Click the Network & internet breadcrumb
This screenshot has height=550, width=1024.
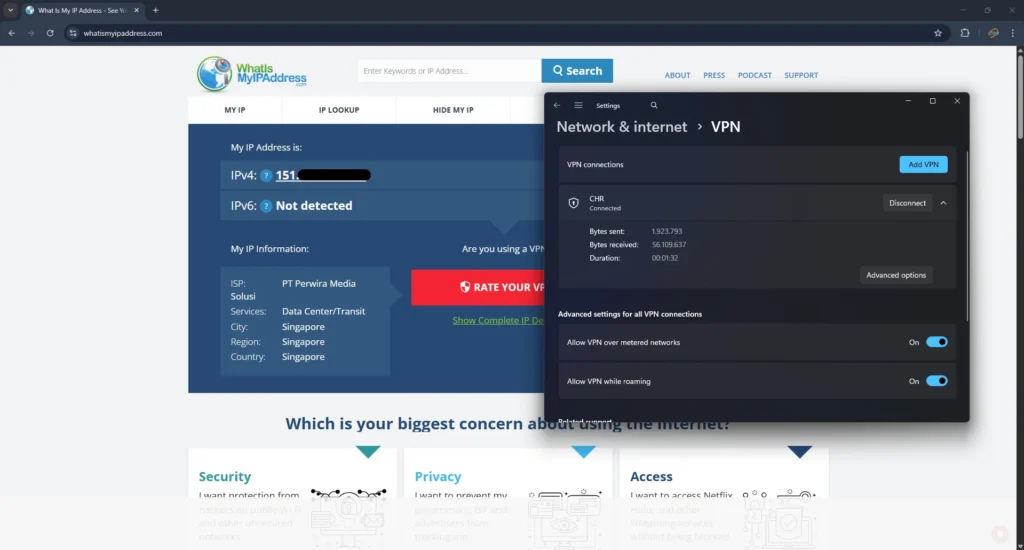point(622,127)
